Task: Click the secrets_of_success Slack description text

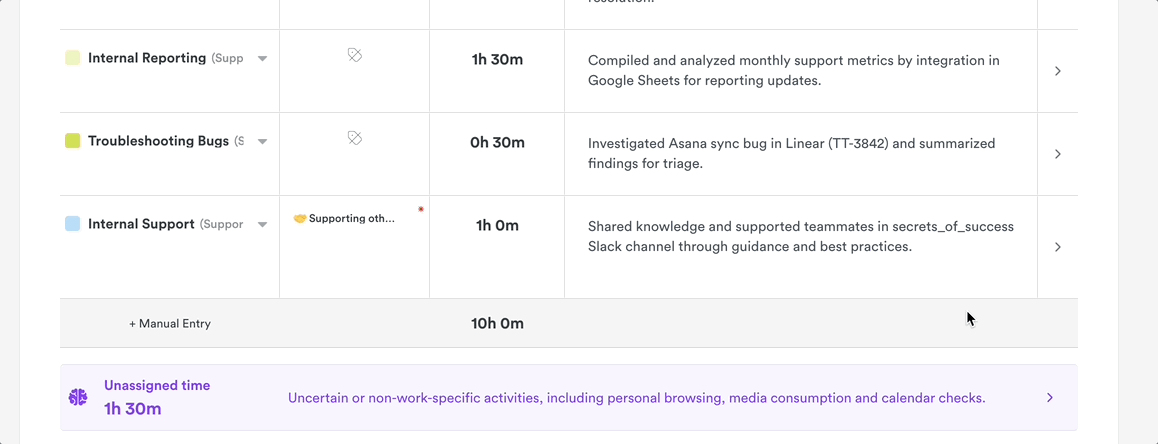Action: point(800,236)
